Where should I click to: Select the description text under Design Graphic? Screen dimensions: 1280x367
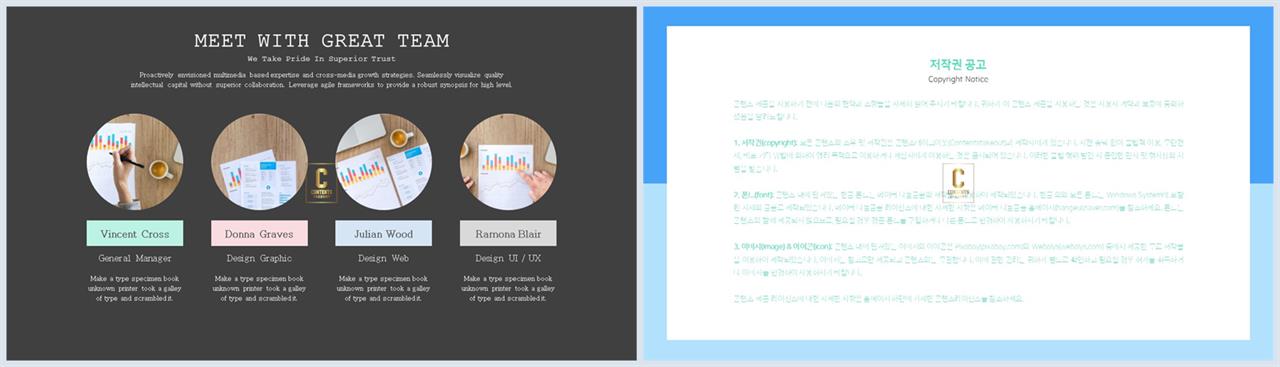(259, 288)
